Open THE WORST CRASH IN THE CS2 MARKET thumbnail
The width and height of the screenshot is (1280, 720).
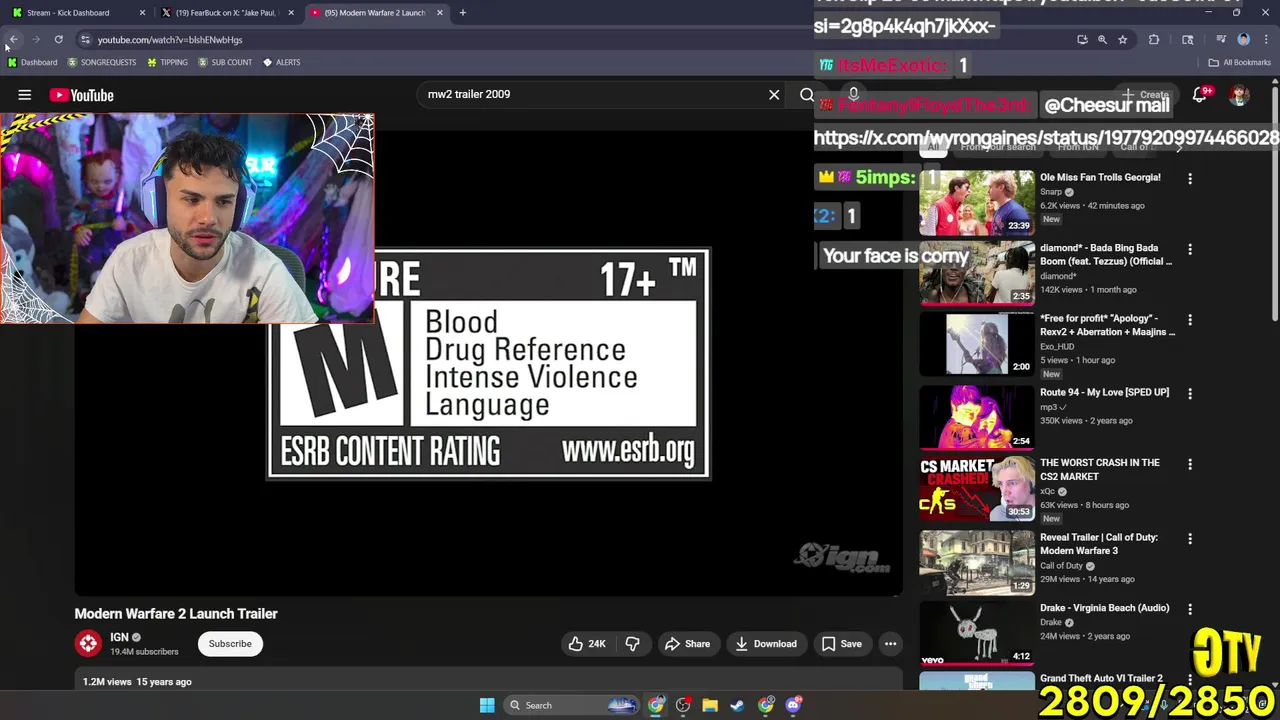click(977, 489)
